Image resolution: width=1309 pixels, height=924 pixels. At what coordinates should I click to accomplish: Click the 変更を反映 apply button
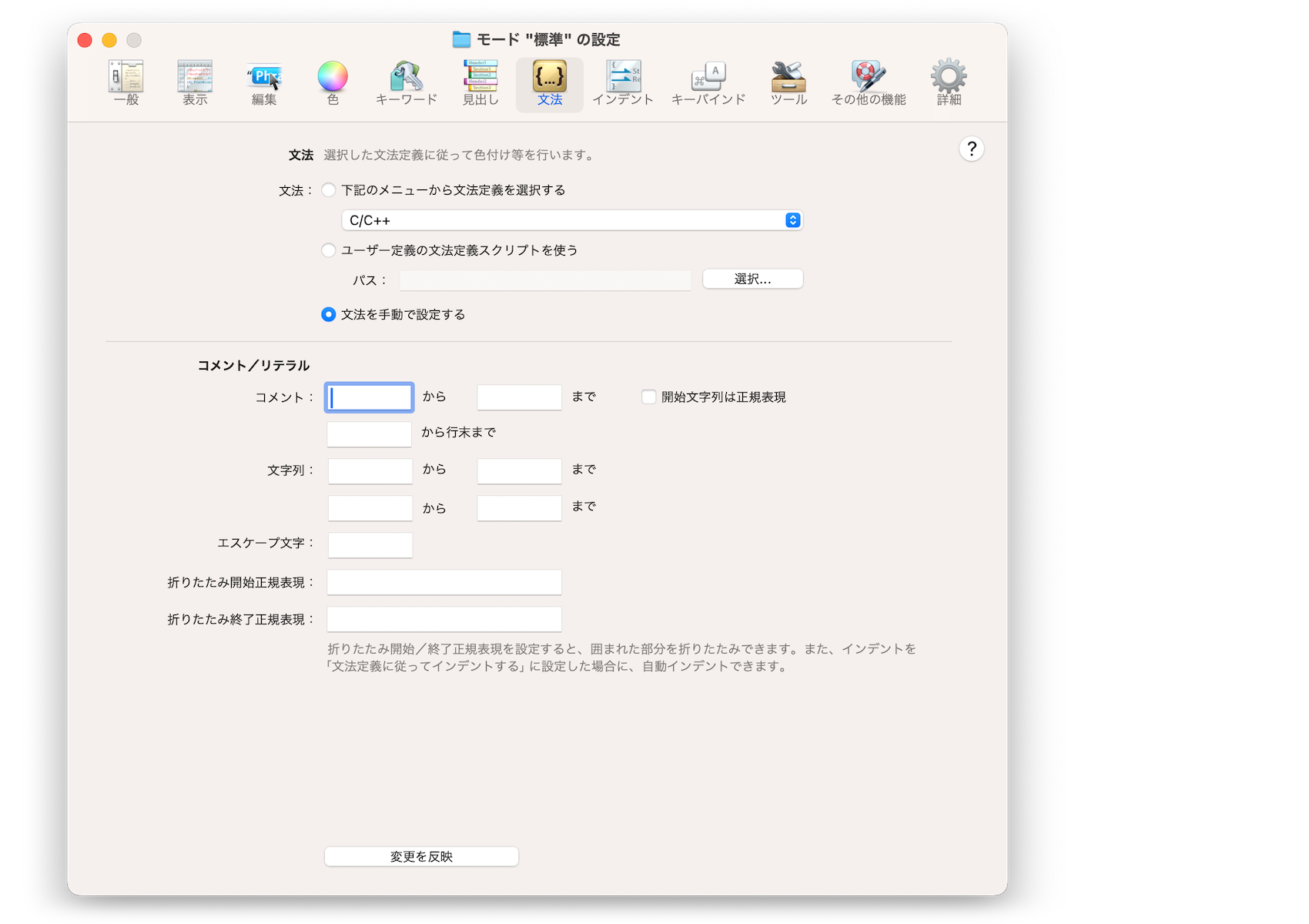(421, 856)
